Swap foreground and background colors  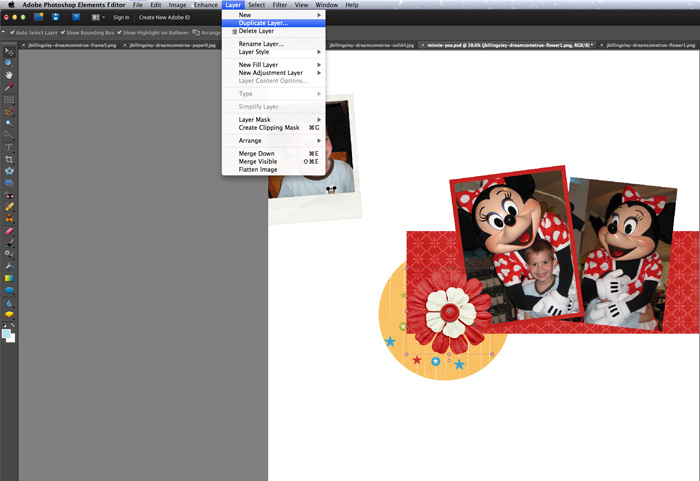[x=12, y=325]
